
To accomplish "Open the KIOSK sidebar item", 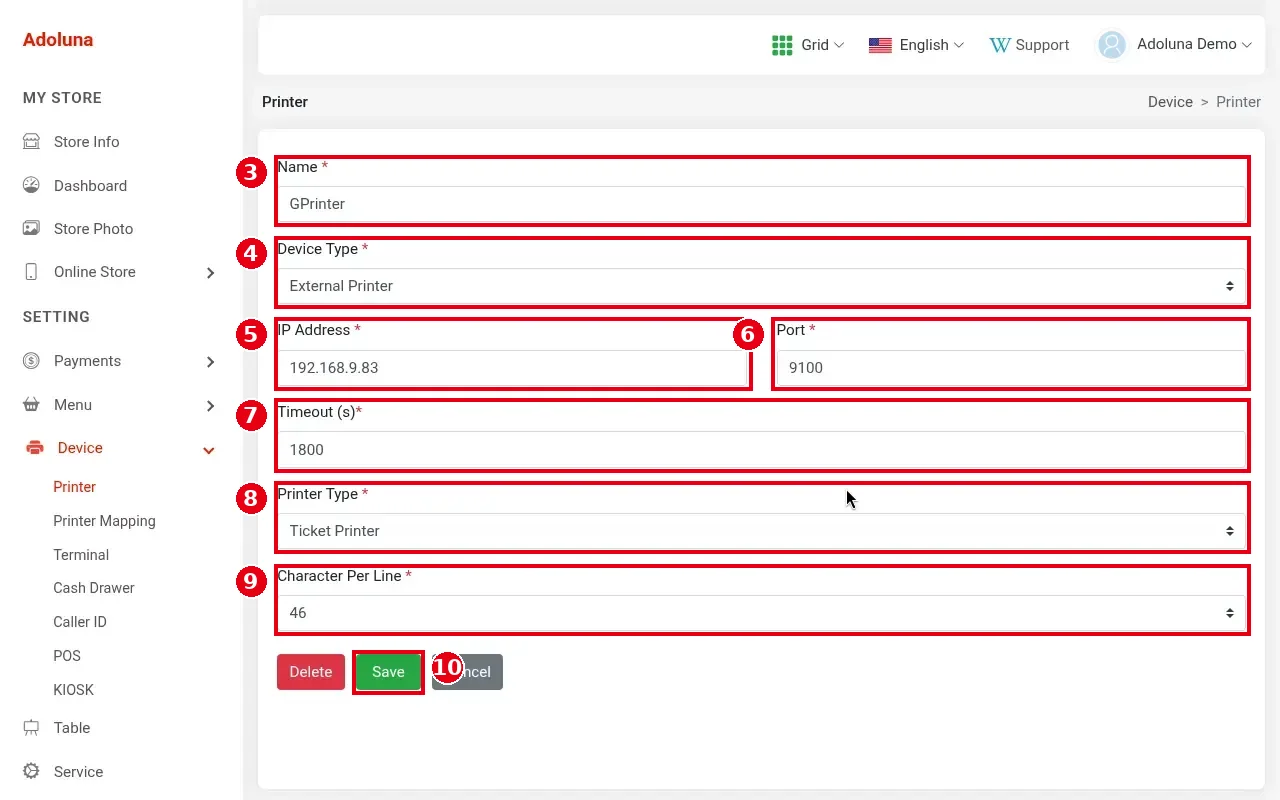I will (x=73, y=689).
